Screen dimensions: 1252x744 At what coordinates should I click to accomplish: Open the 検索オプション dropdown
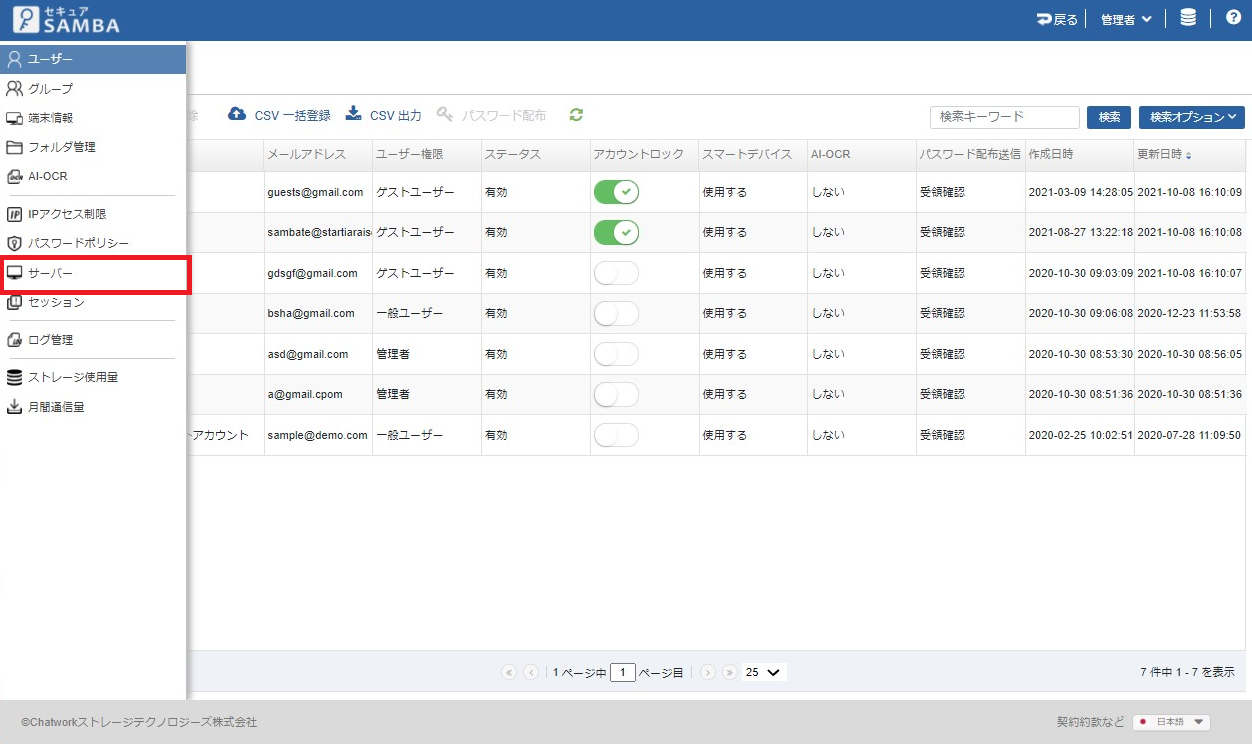1191,117
